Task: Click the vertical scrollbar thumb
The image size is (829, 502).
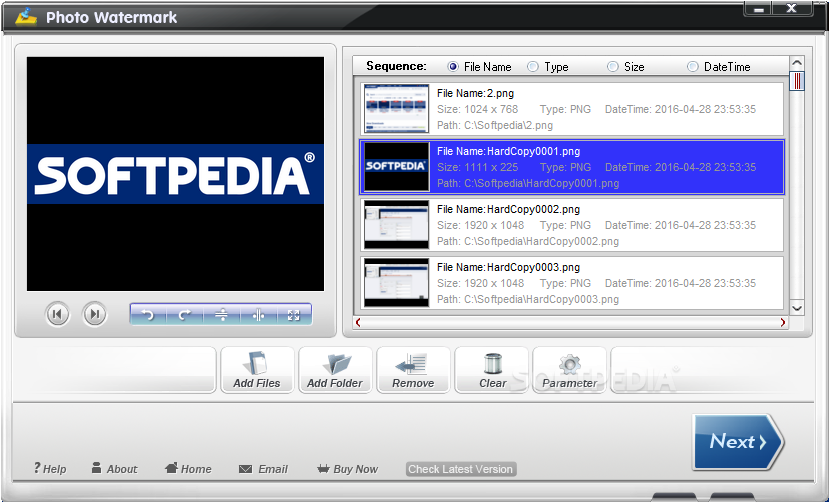Action: tap(797, 81)
